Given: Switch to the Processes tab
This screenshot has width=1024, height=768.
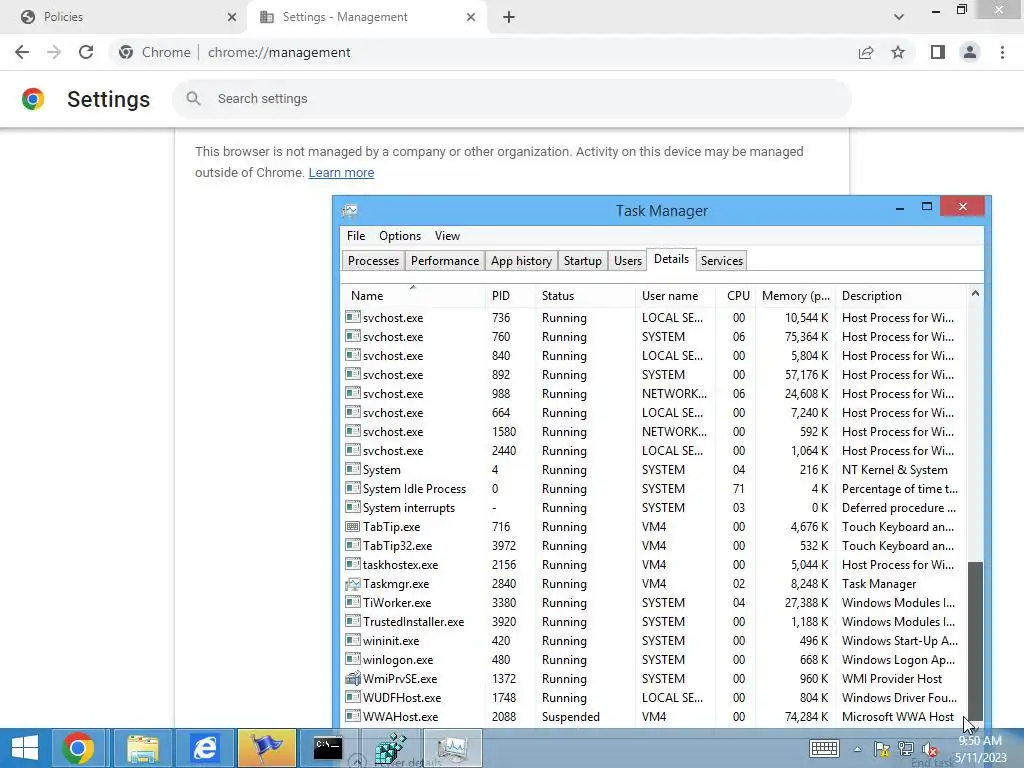Looking at the screenshot, I should 373,261.
